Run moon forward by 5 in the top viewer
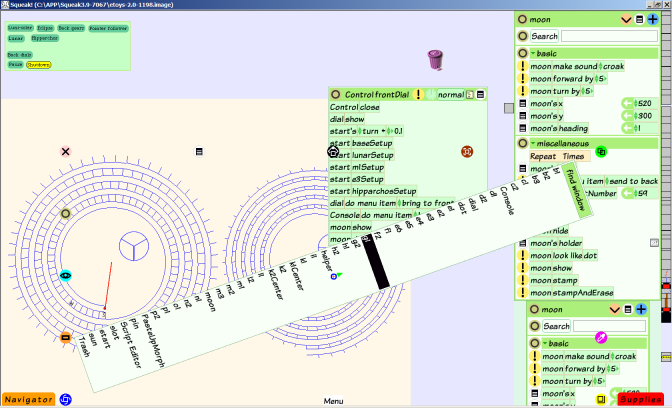The height and width of the screenshot is (408, 672). point(522,78)
